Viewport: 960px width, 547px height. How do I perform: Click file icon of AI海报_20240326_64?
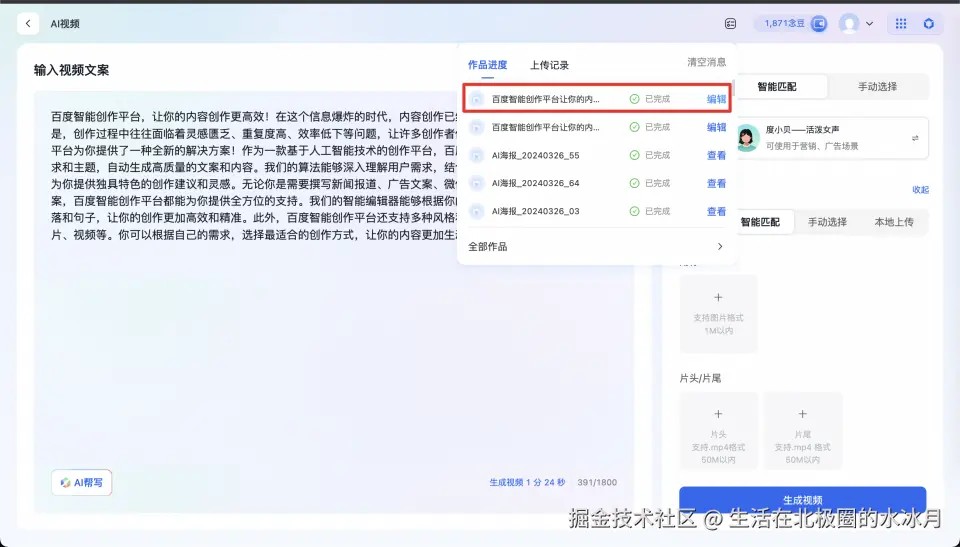click(477, 183)
